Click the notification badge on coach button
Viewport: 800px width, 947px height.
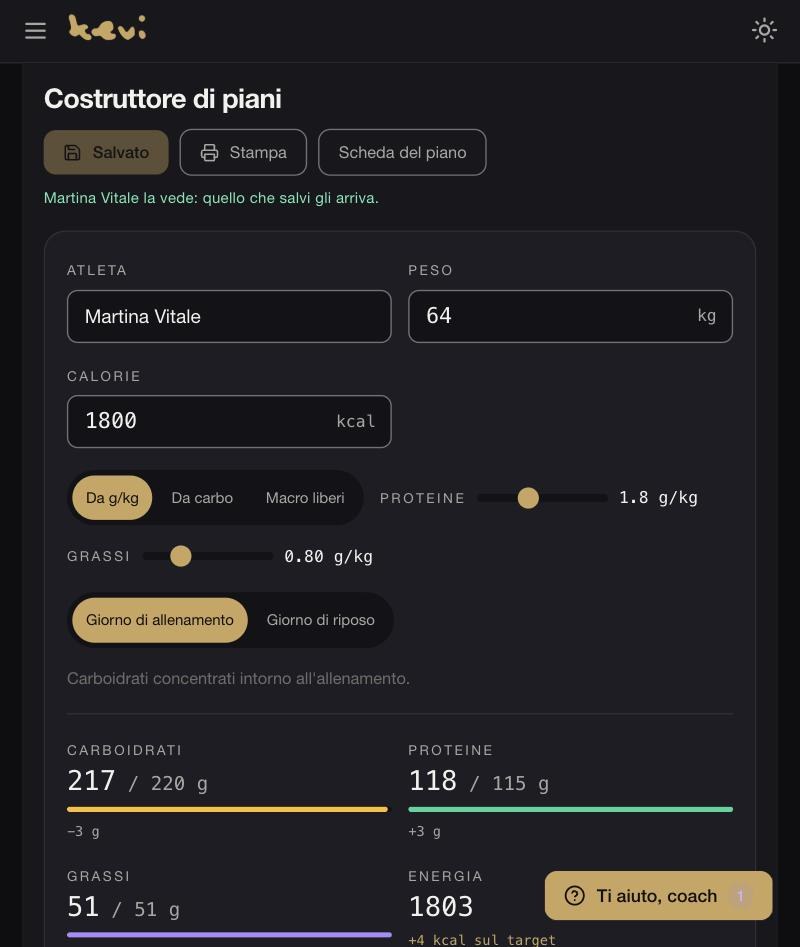click(x=740, y=896)
